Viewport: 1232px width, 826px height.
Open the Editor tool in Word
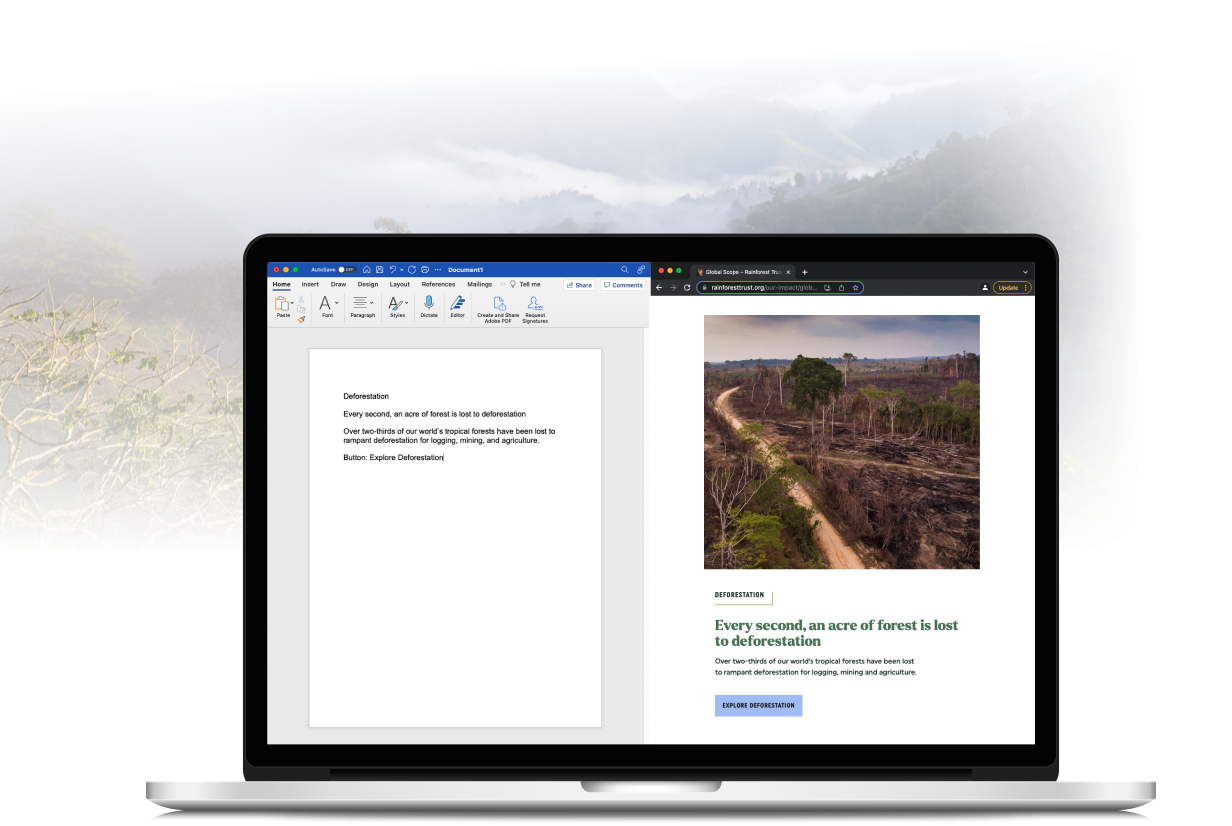pyautogui.click(x=457, y=303)
